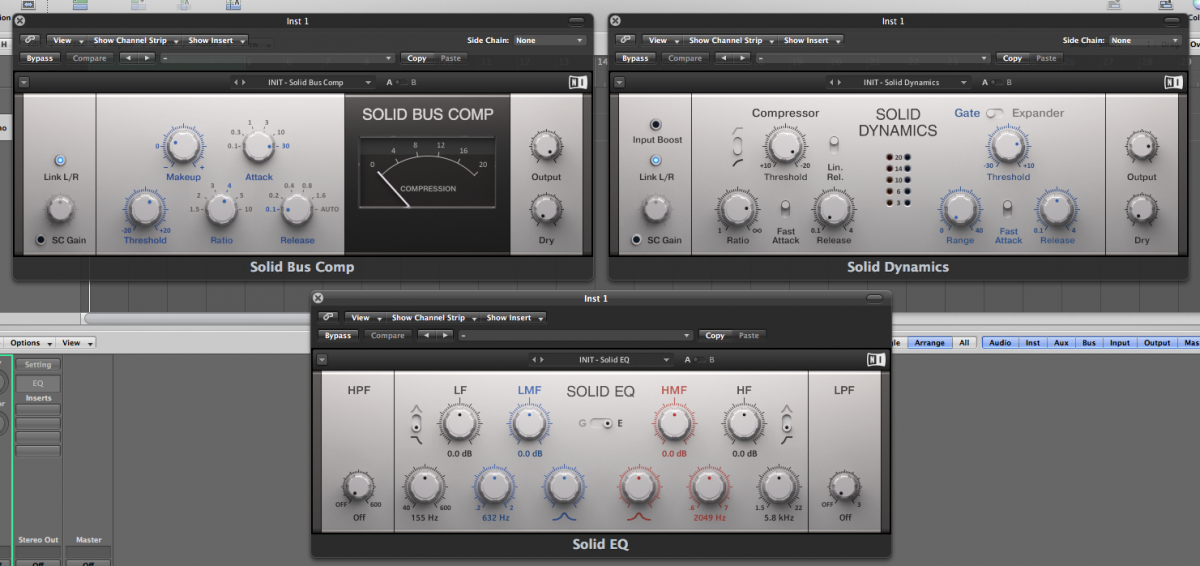
Task: Click next setting arrow beside Compare in Solid EQ
Action: coord(444,335)
